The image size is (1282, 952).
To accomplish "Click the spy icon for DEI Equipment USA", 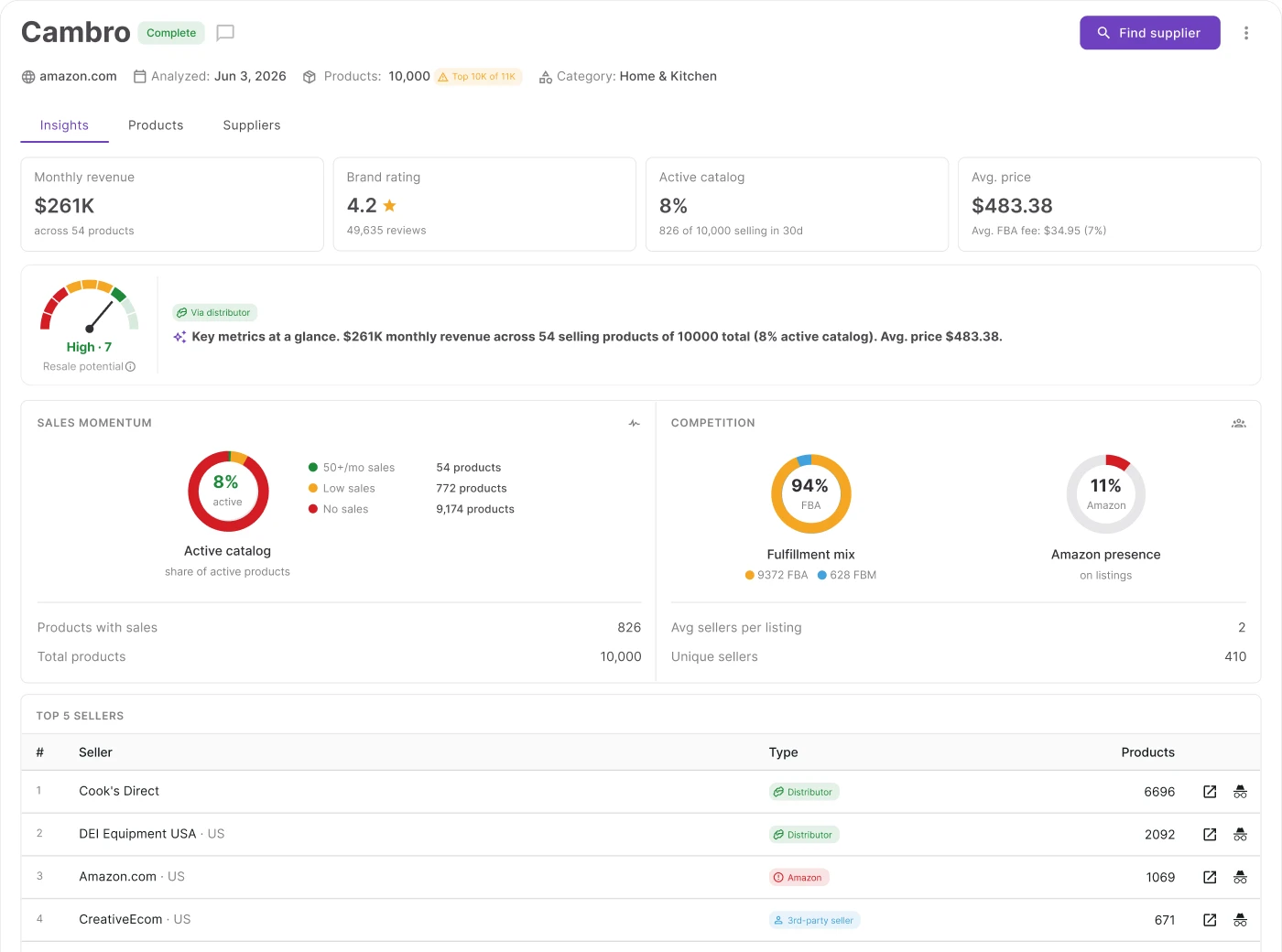I will (x=1240, y=835).
